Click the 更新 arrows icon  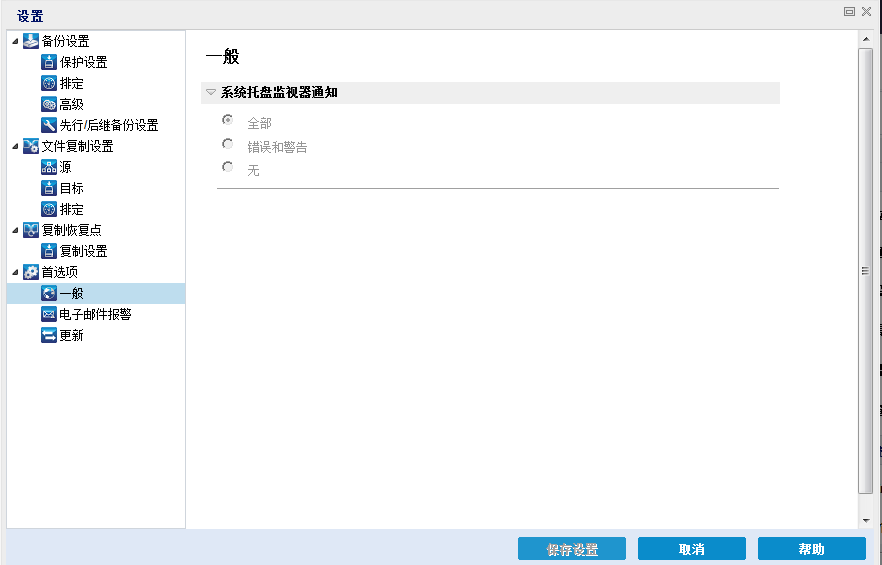pos(49,335)
